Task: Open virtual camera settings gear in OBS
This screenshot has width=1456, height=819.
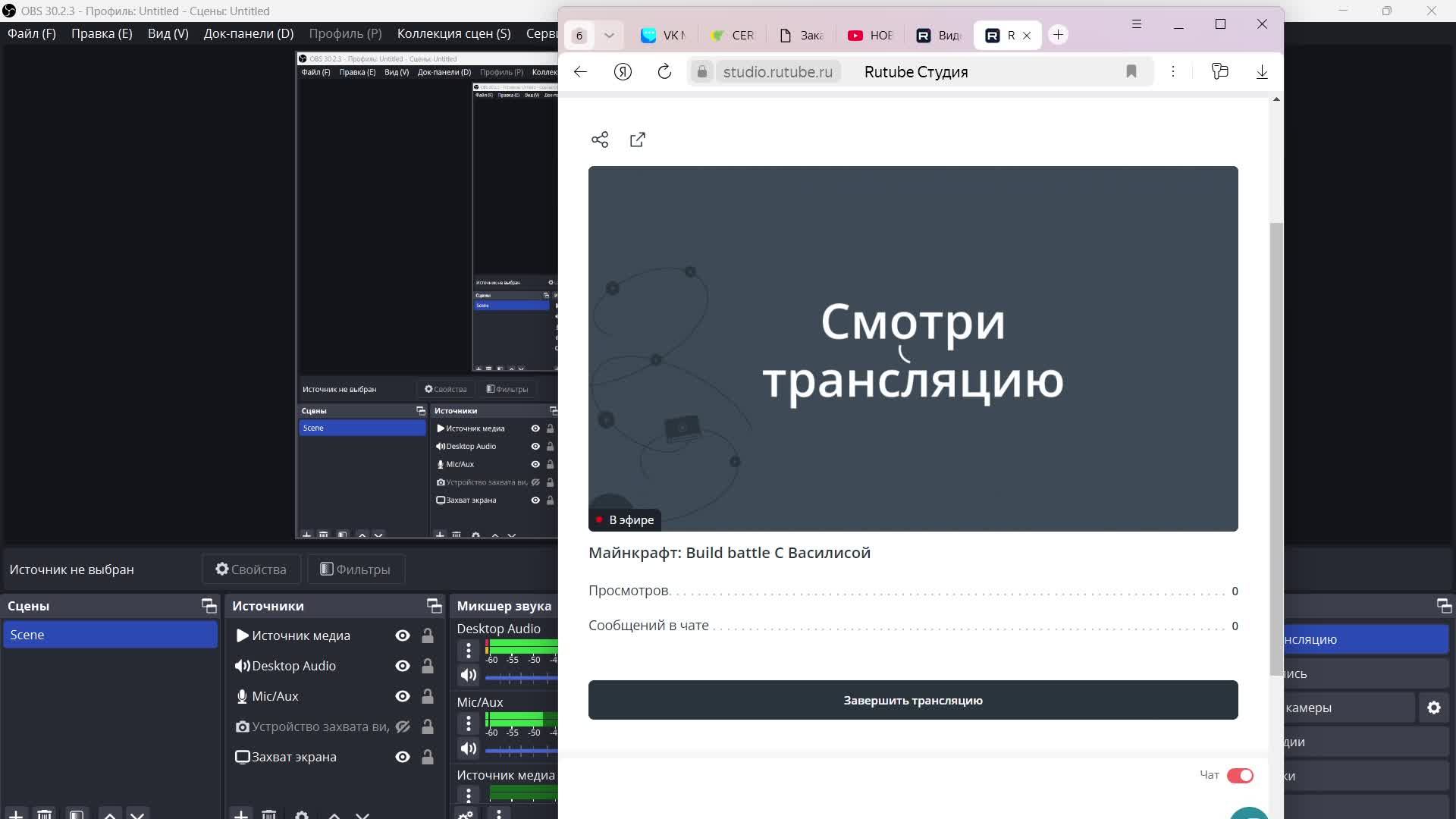Action: click(x=1434, y=708)
